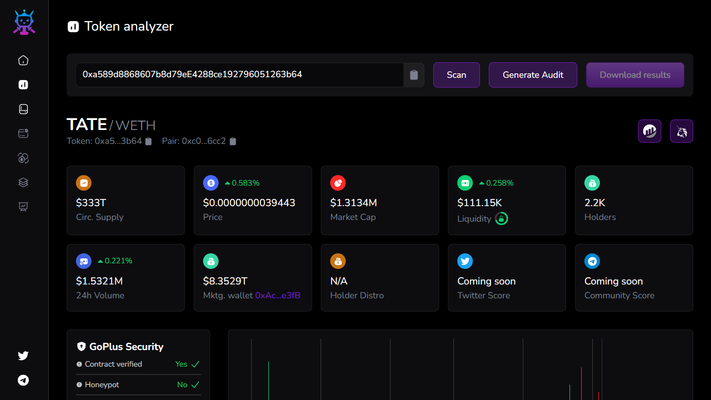
Task: Click the Liquidity card green icon
Action: [465, 183]
